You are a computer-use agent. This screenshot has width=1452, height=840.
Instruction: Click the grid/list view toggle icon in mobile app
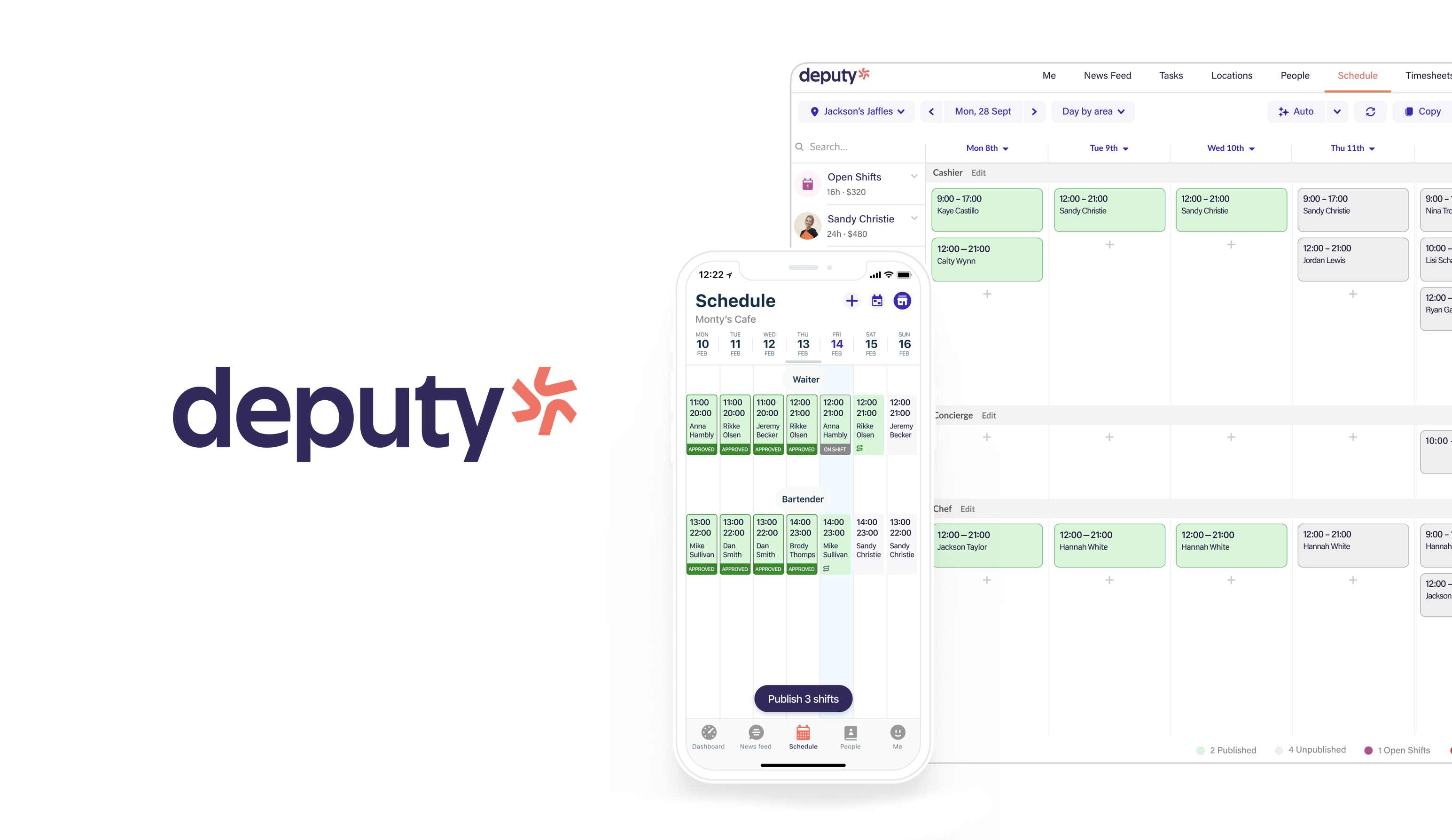877,301
